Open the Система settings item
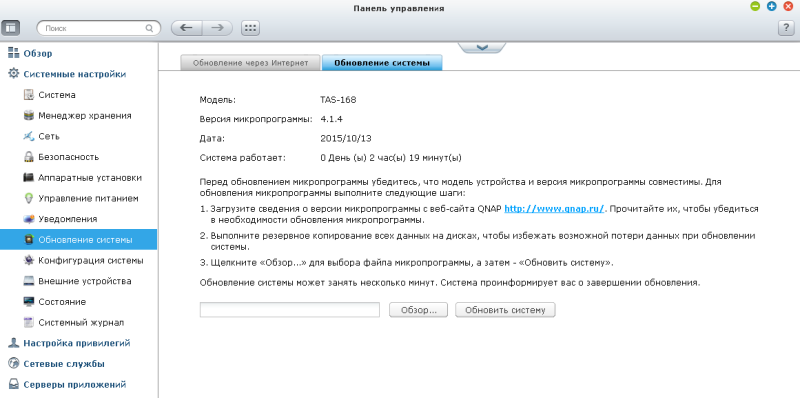800x398 pixels. [x=57, y=95]
